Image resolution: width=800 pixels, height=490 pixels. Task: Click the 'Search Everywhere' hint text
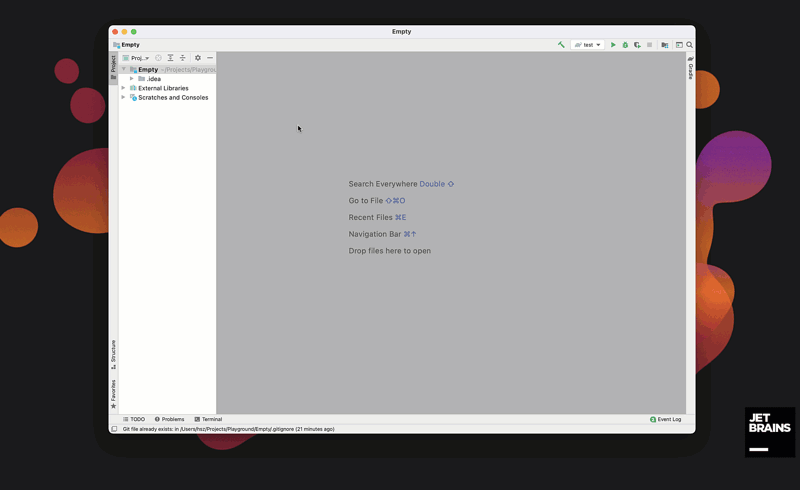coord(383,184)
